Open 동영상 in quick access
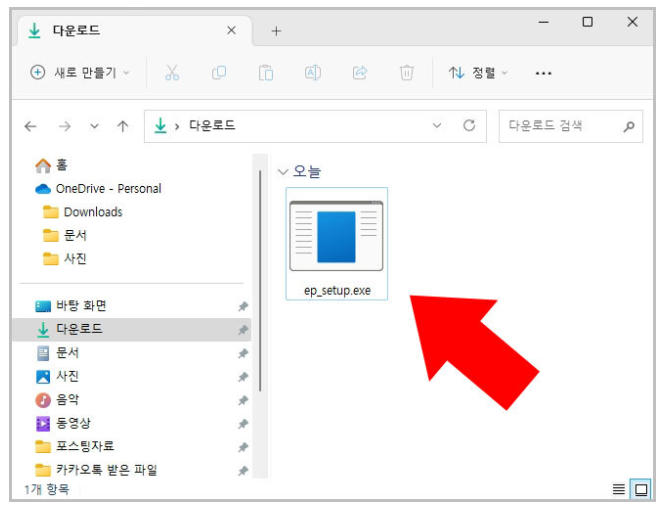 (x=63, y=423)
